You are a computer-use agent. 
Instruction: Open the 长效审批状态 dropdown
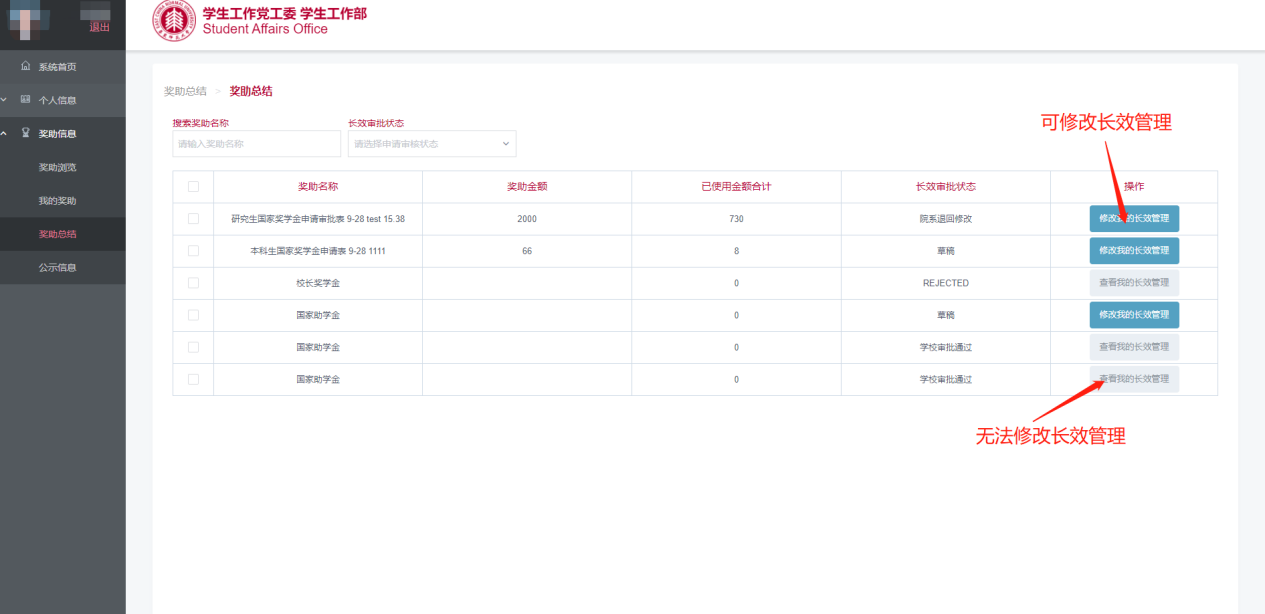(432, 144)
